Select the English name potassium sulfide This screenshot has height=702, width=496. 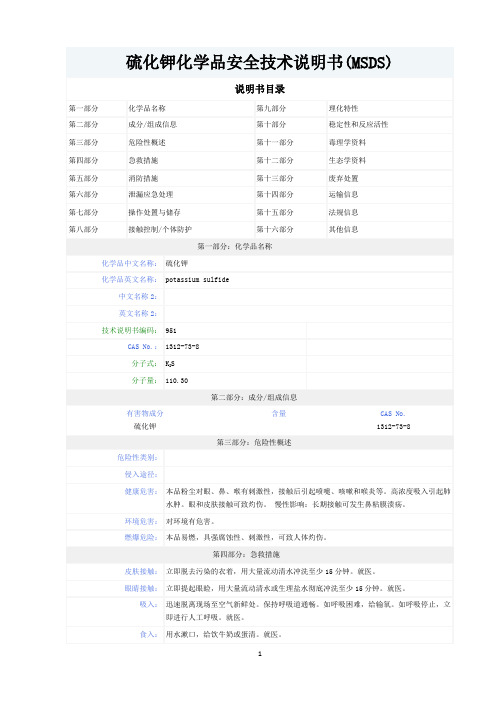197,280
